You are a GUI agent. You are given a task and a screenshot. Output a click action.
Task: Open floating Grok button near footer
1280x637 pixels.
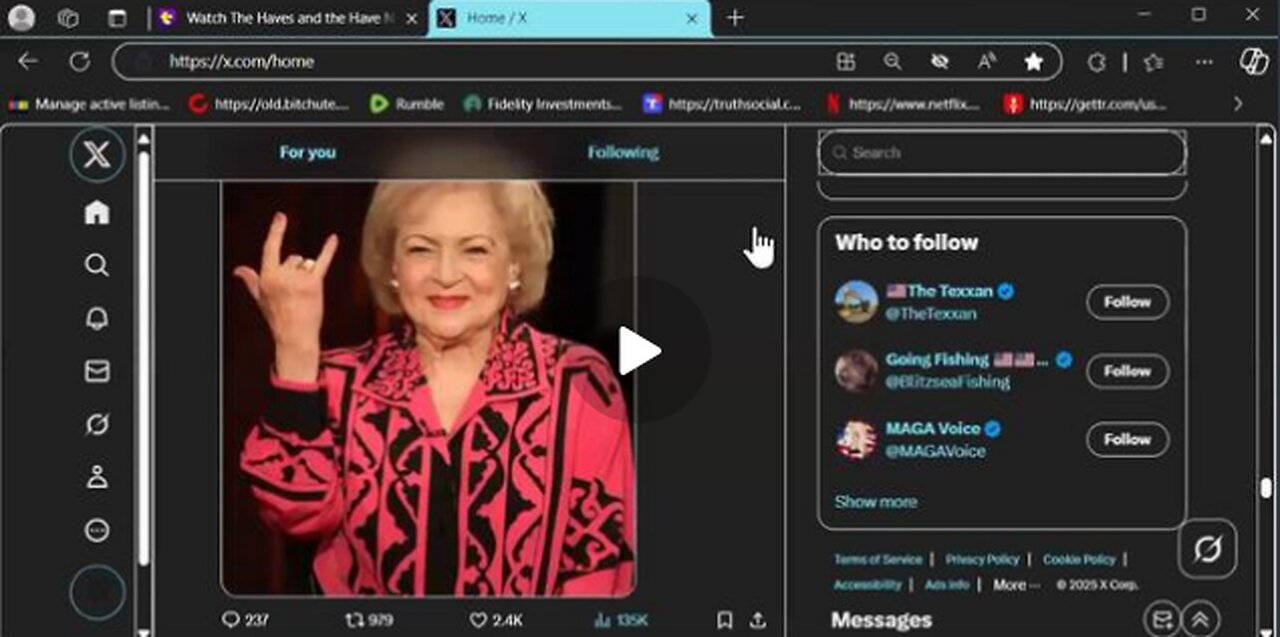coord(1207,549)
